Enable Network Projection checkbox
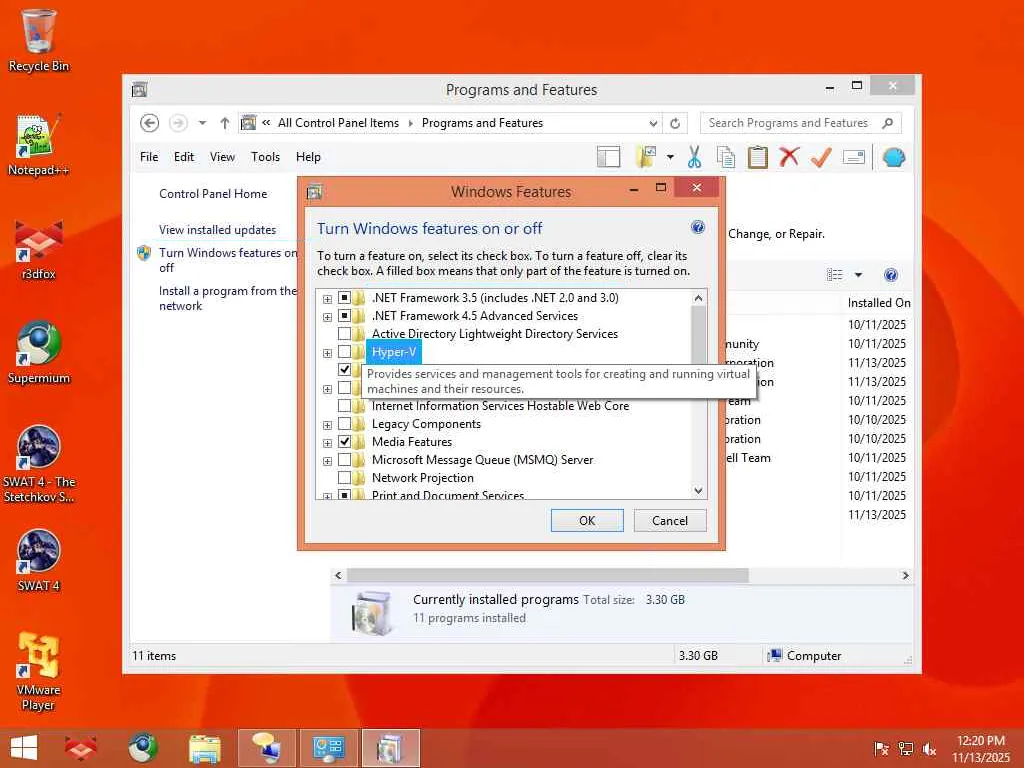 click(344, 477)
